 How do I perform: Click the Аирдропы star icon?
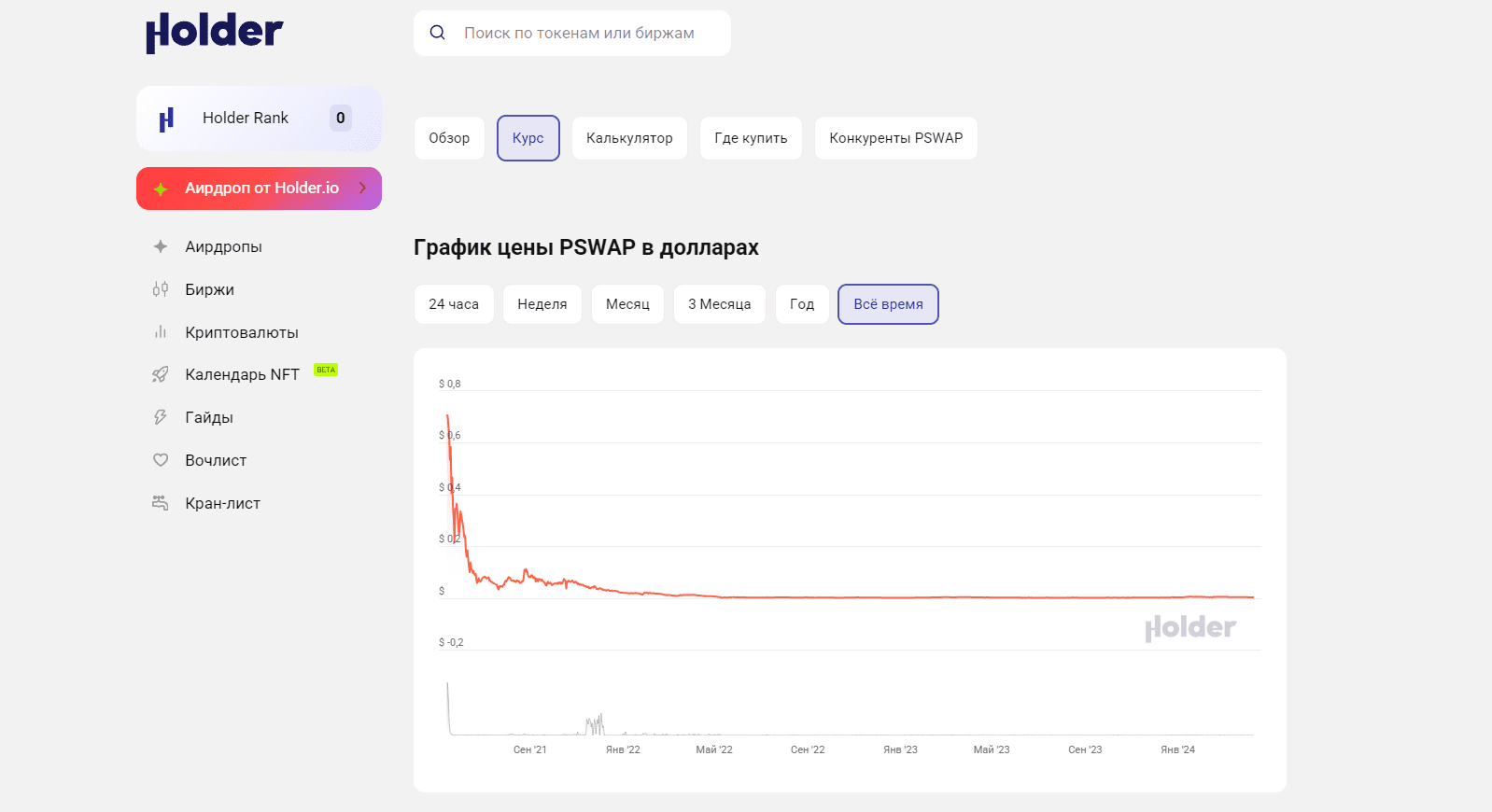coord(161,246)
